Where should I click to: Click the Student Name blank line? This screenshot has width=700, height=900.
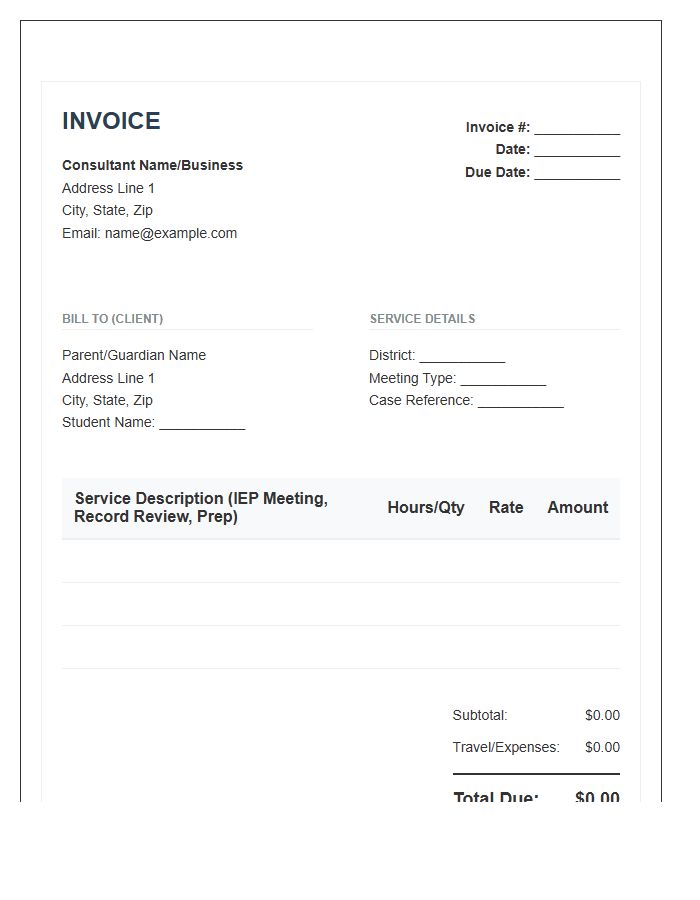pyautogui.click(x=203, y=424)
